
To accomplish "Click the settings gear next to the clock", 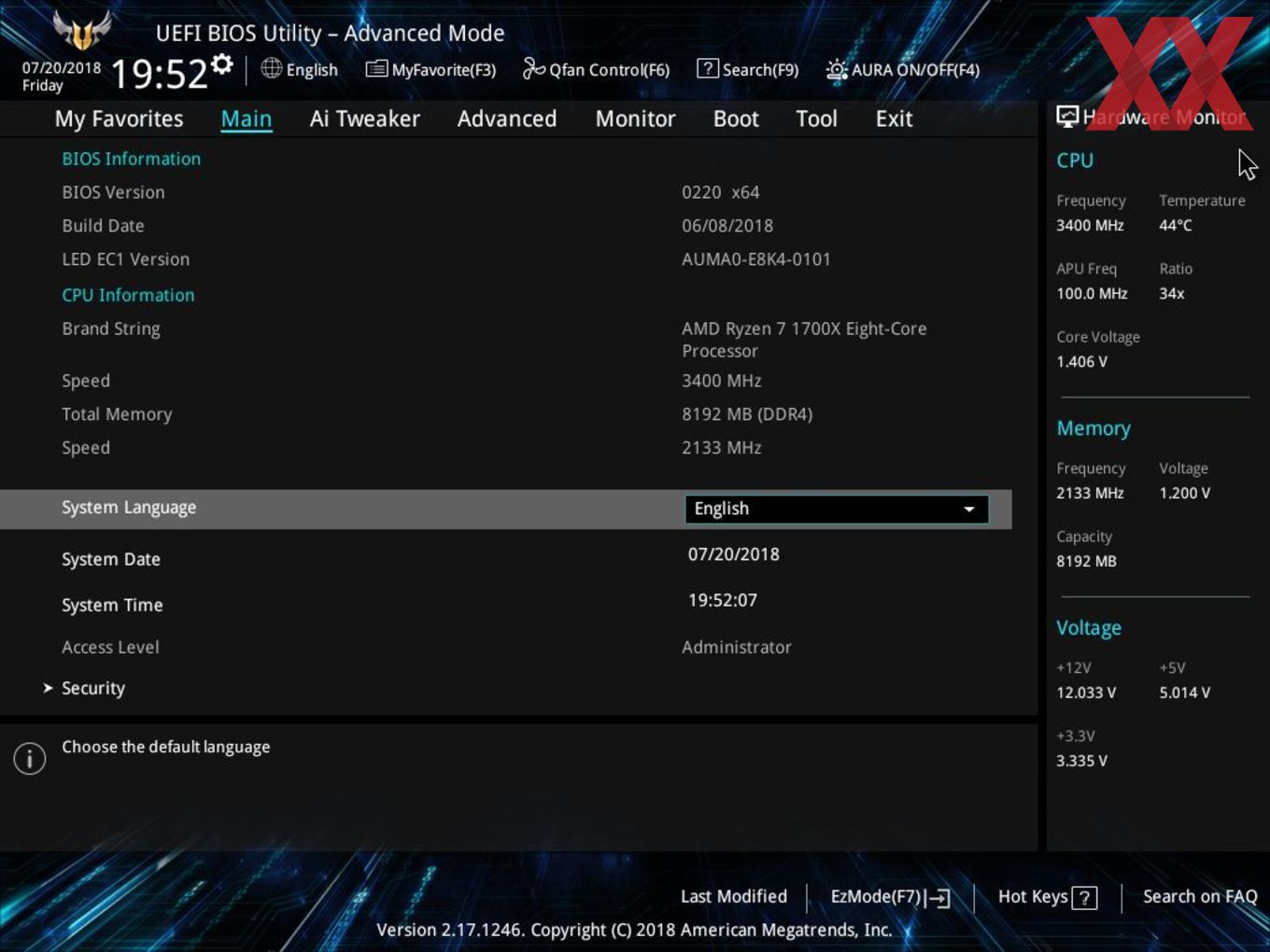I will click(221, 64).
